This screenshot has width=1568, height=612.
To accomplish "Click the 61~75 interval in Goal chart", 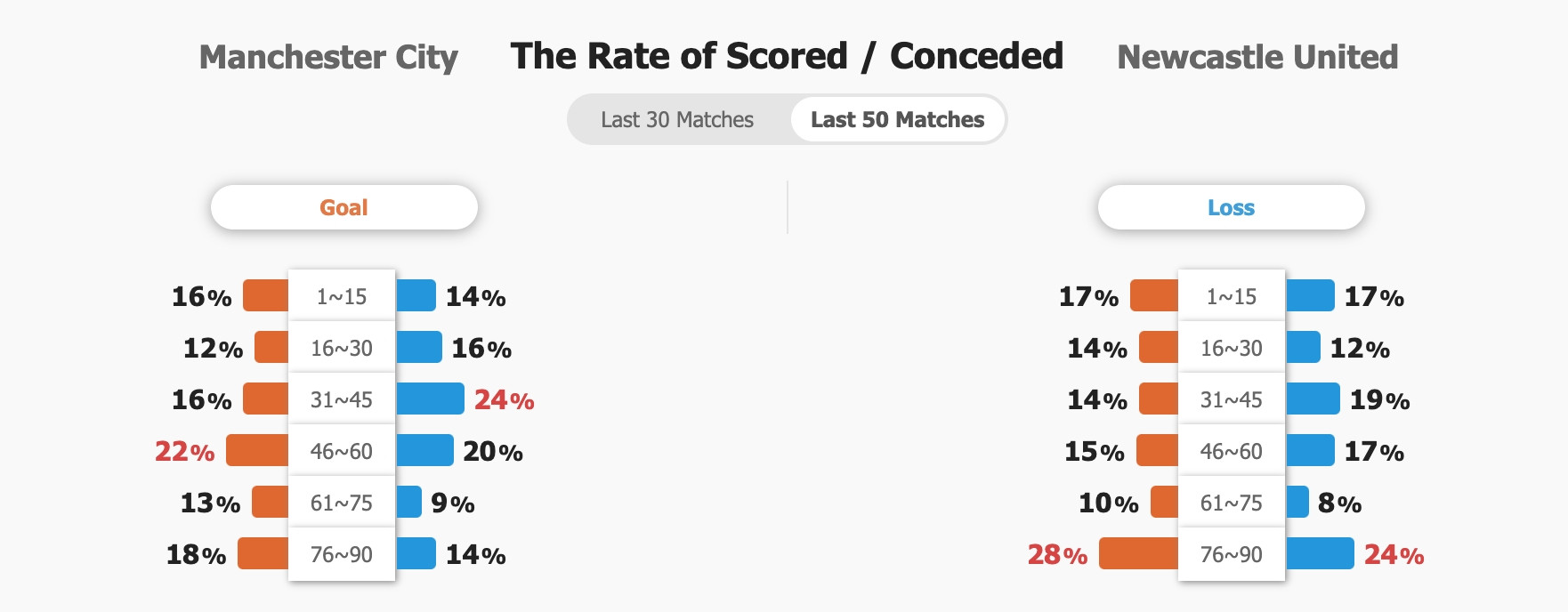I will (342, 503).
